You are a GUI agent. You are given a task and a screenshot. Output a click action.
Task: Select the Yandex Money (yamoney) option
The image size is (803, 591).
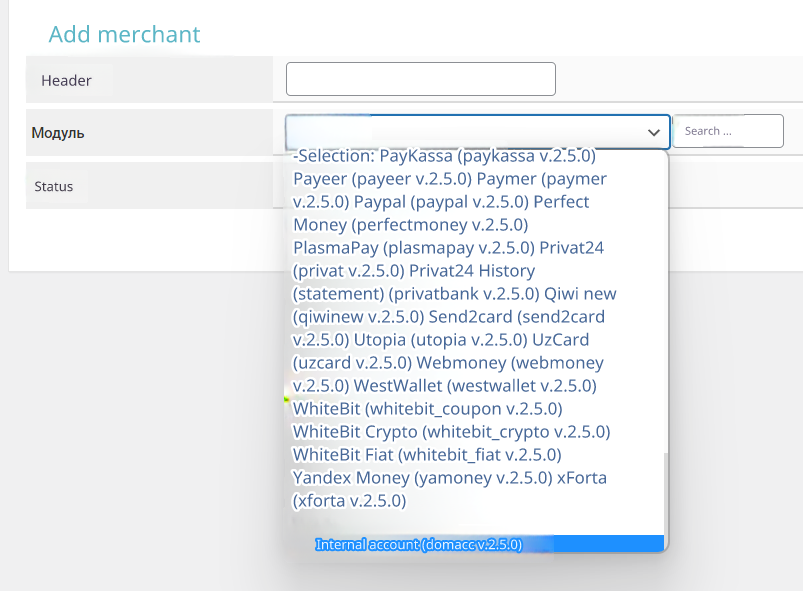[421, 477]
